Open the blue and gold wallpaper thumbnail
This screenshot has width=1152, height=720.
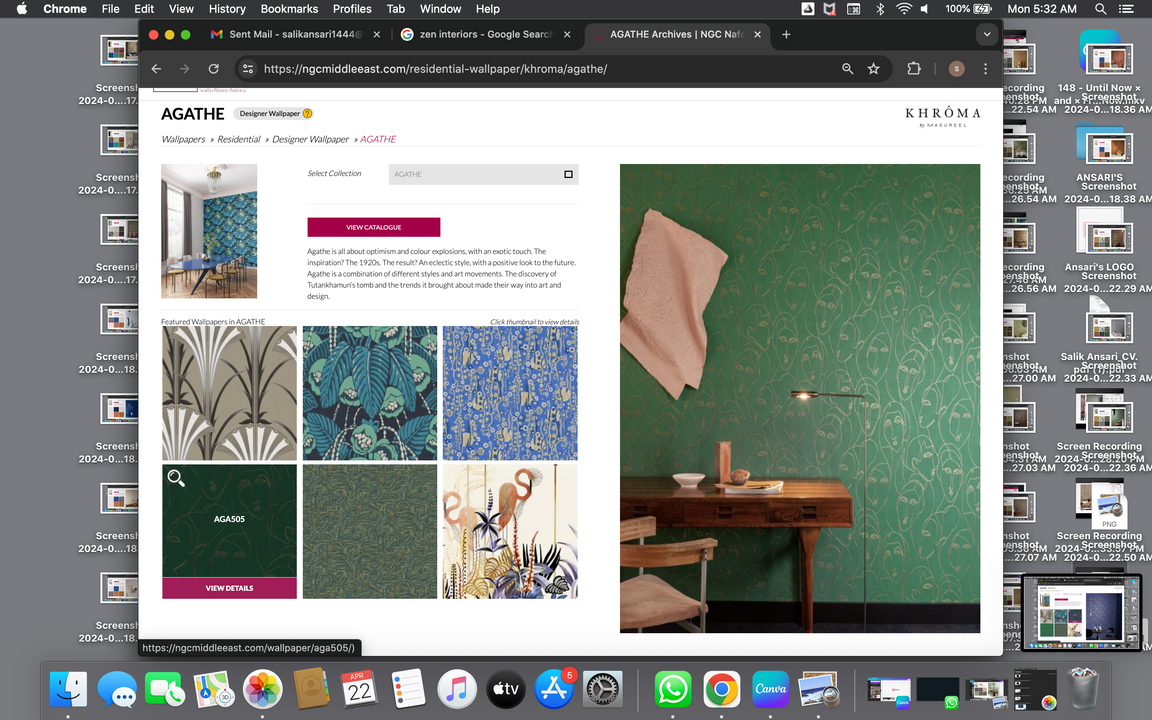[510, 393]
